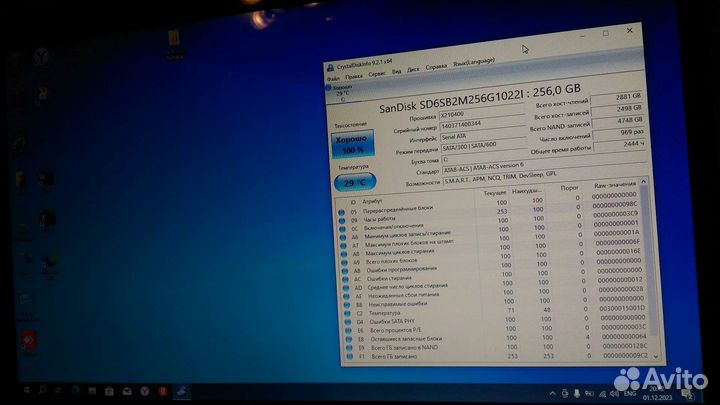The height and width of the screenshot is (405, 720).
Task: Click the interface field Serial ATA
Action: (x=484, y=135)
